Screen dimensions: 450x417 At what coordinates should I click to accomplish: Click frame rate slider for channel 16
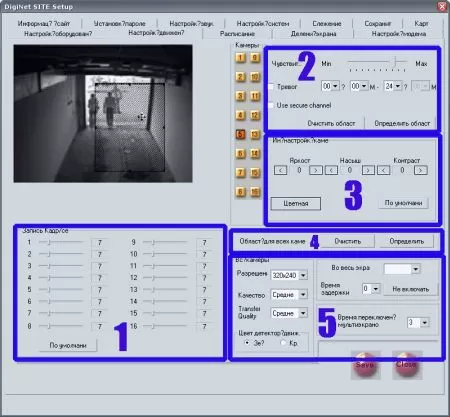165,326
